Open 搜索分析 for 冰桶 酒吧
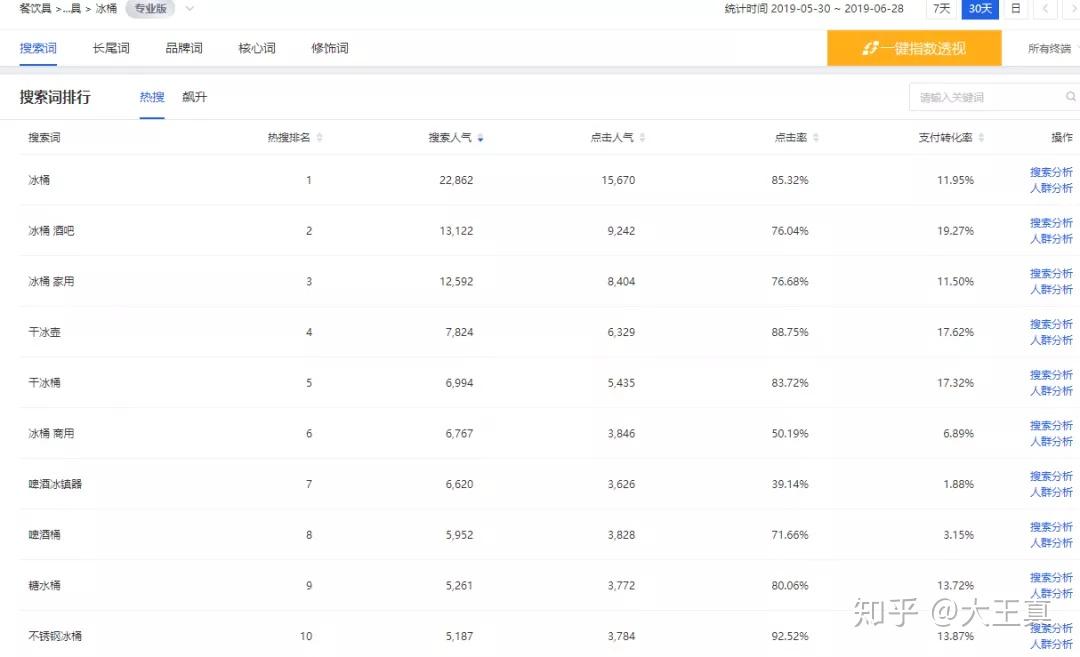The width and height of the screenshot is (1080, 657). tap(1051, 223)
